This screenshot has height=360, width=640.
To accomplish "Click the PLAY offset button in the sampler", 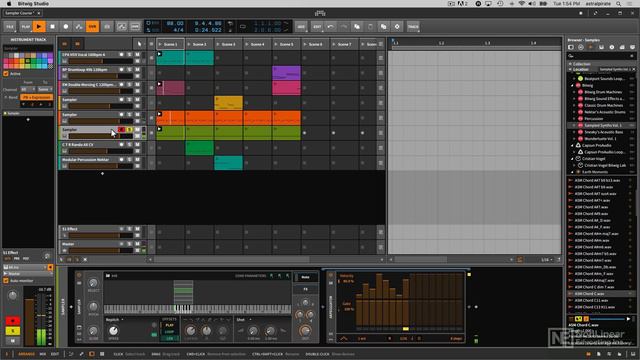I will pyautogui.click(x=169, y=325).
